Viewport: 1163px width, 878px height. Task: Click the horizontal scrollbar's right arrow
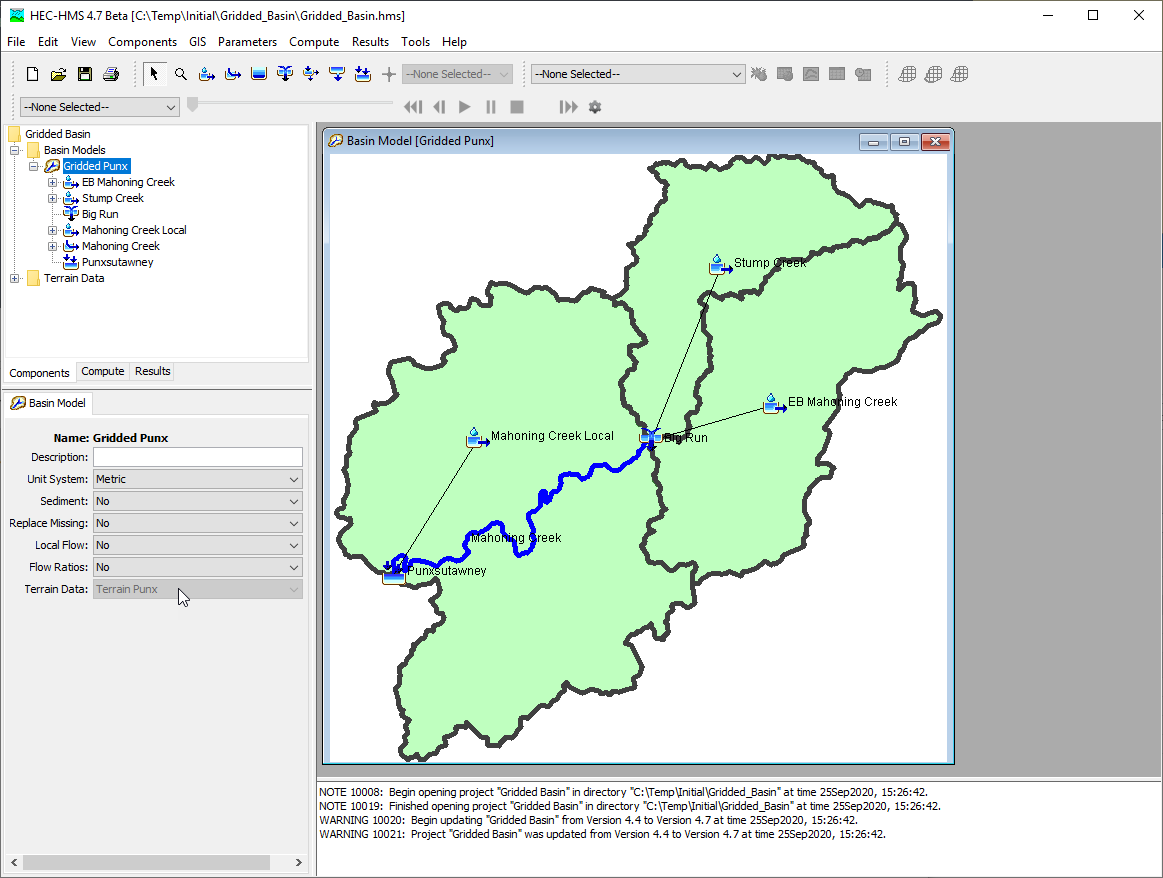click(298, 862)
